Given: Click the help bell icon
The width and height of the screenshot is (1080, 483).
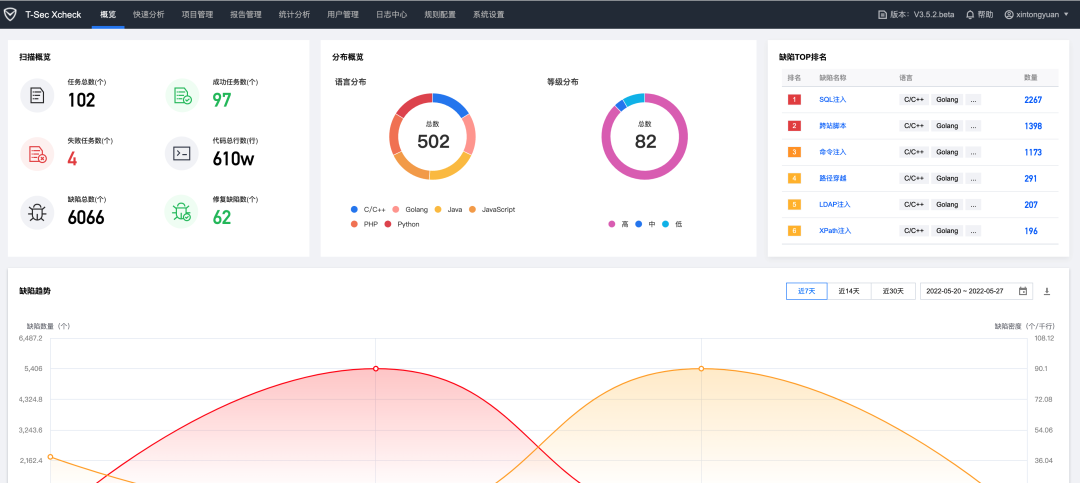Looking at the screenshot, I should pos(970,14).
